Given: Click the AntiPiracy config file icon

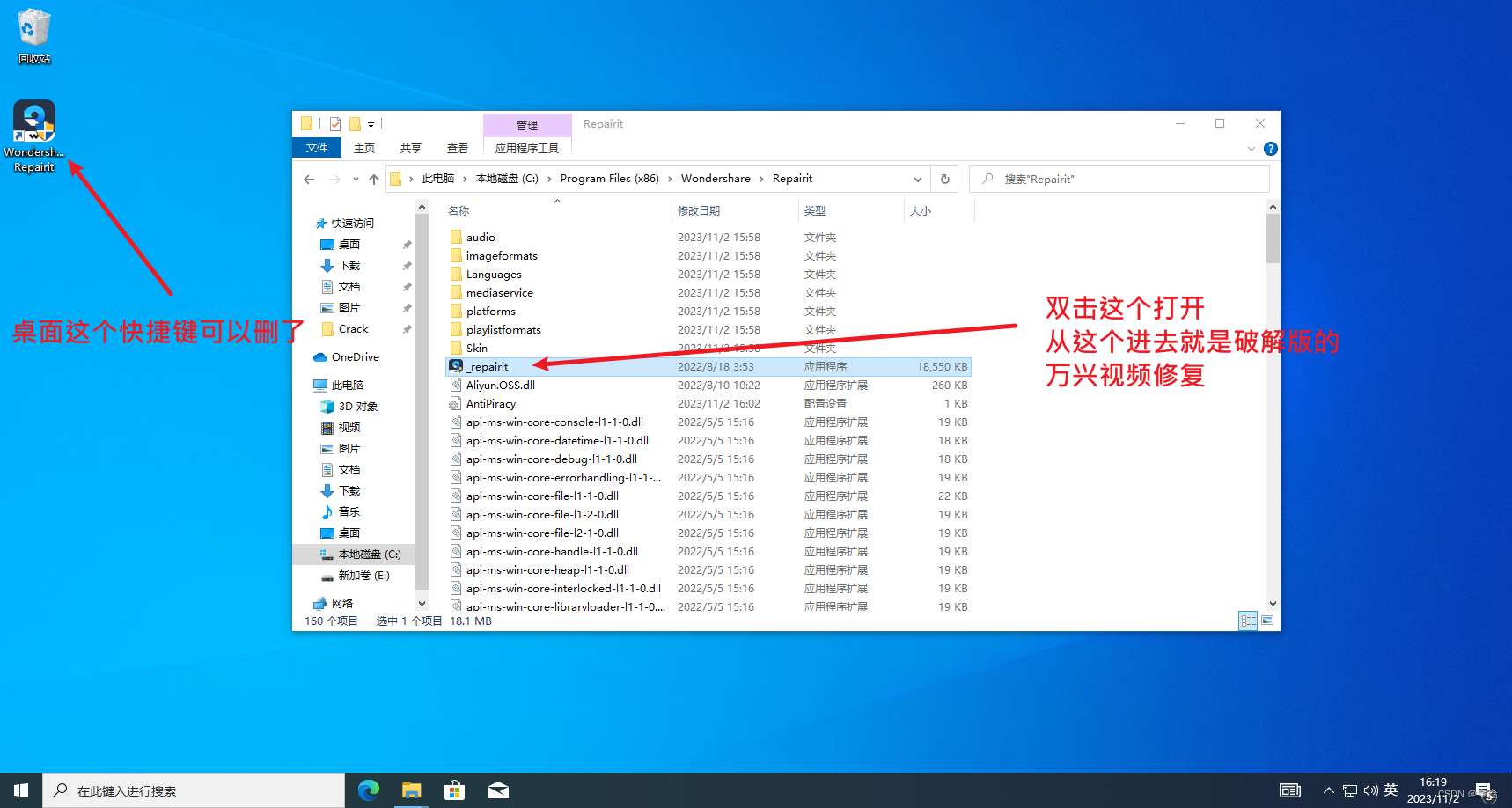Looking at the screenshot, I should tap(456, 403).
